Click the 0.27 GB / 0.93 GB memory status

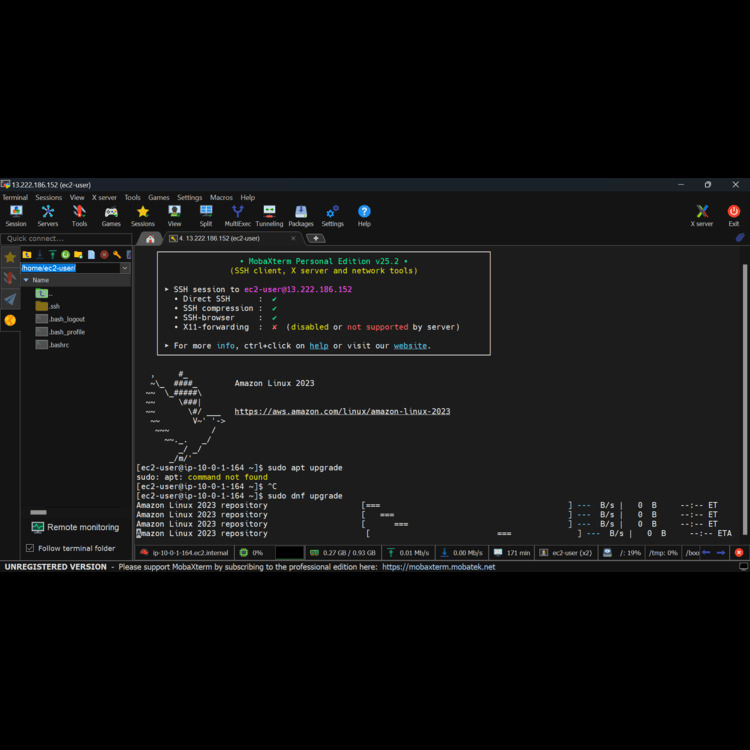pyautogui.click(x=344, y=552)
